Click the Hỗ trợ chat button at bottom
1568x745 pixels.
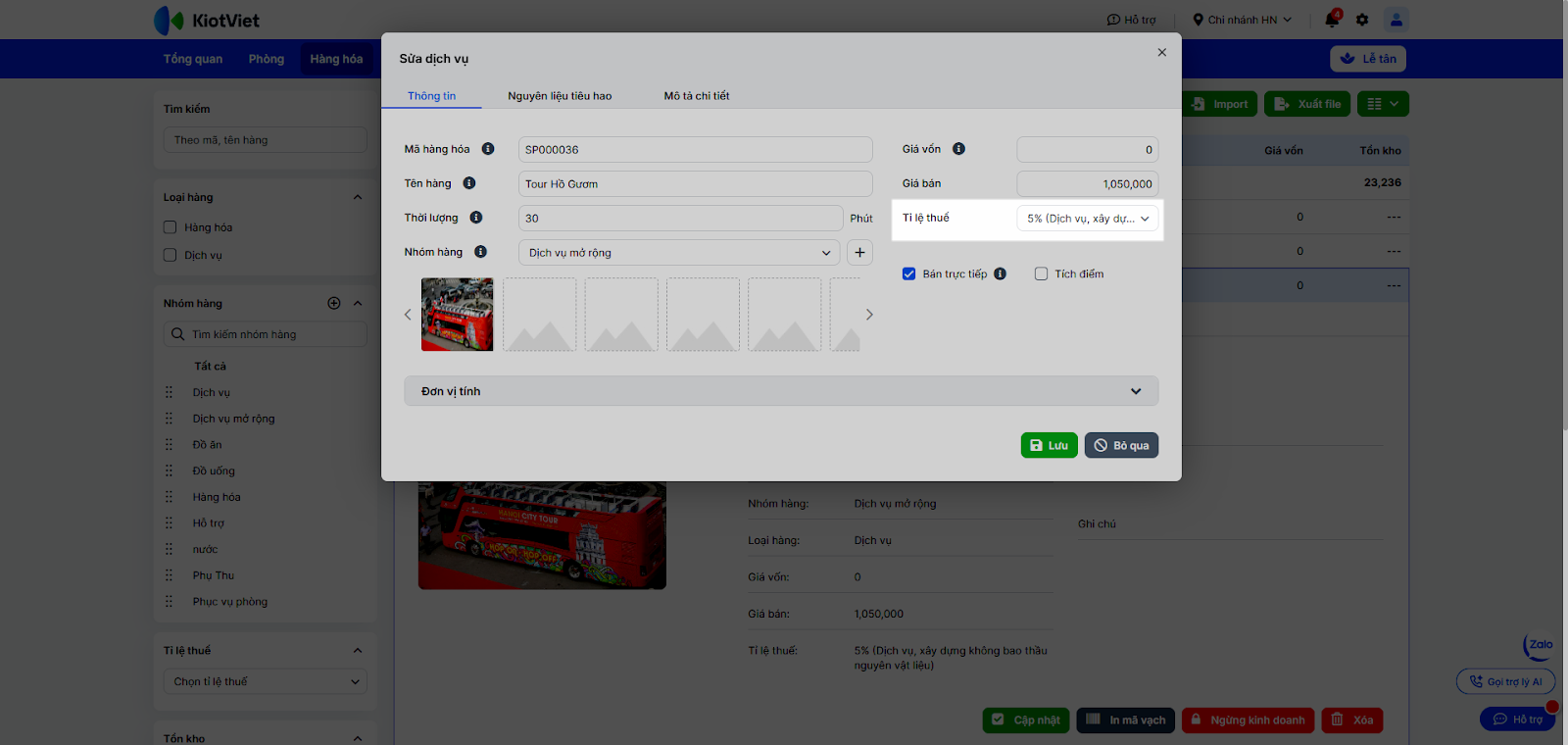(1517, 720)
